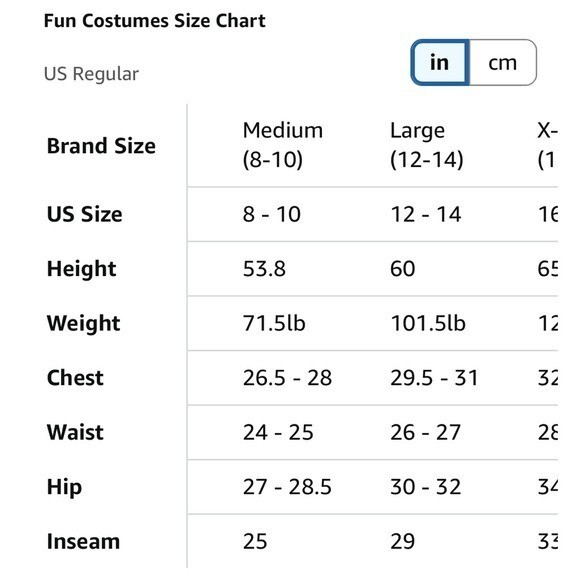Image resolution: width=580 pixels, height=580 pixels.
Task: Click Medium waist 24 - 25 cell
Action: click(x=278, y=432)
